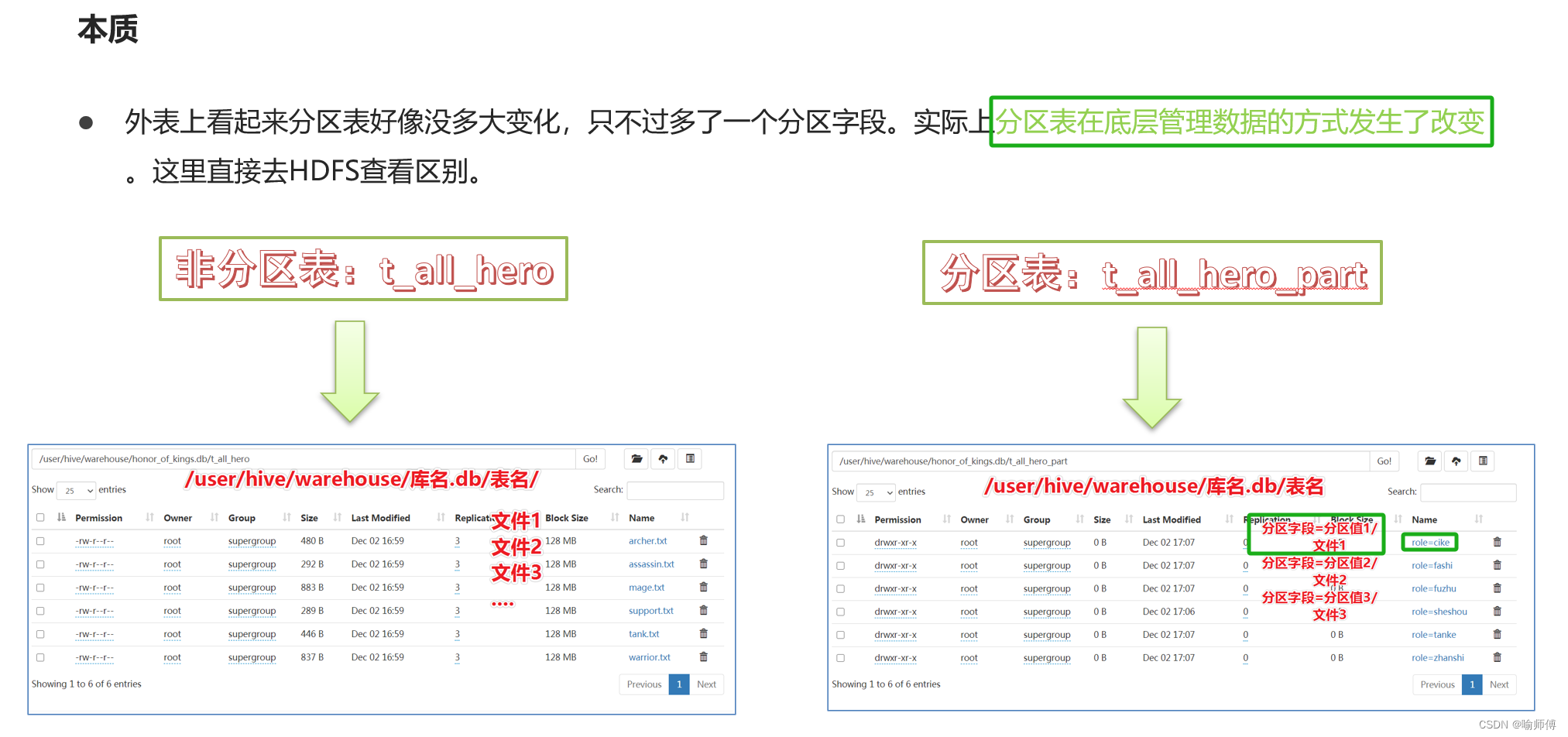Tick checkbox for role=fashi row
The width and height of the screenshot is (1568, 737).
[840, 566]
